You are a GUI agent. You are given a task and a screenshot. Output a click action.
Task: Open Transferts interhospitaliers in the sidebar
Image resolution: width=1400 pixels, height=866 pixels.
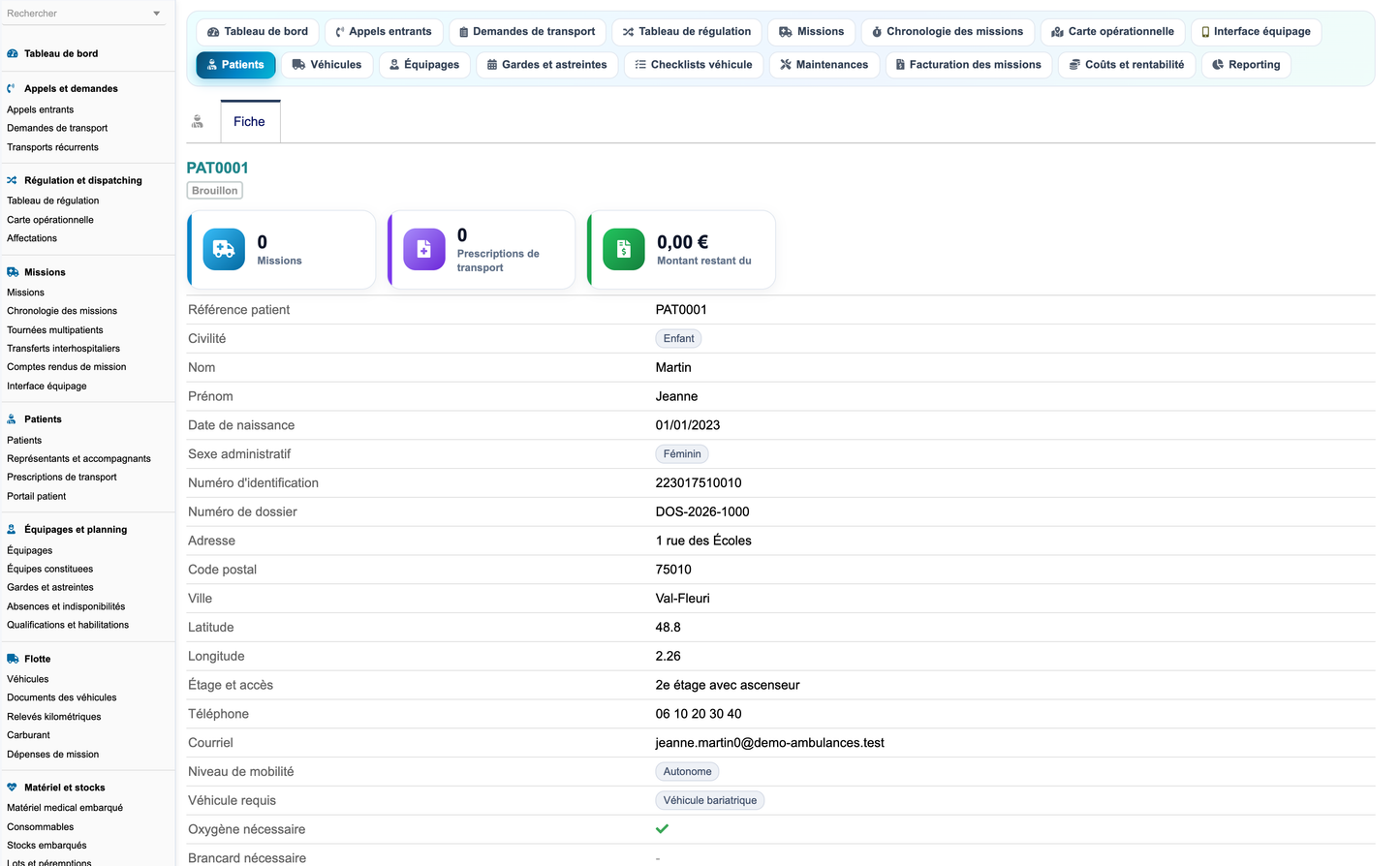[64, 349]
